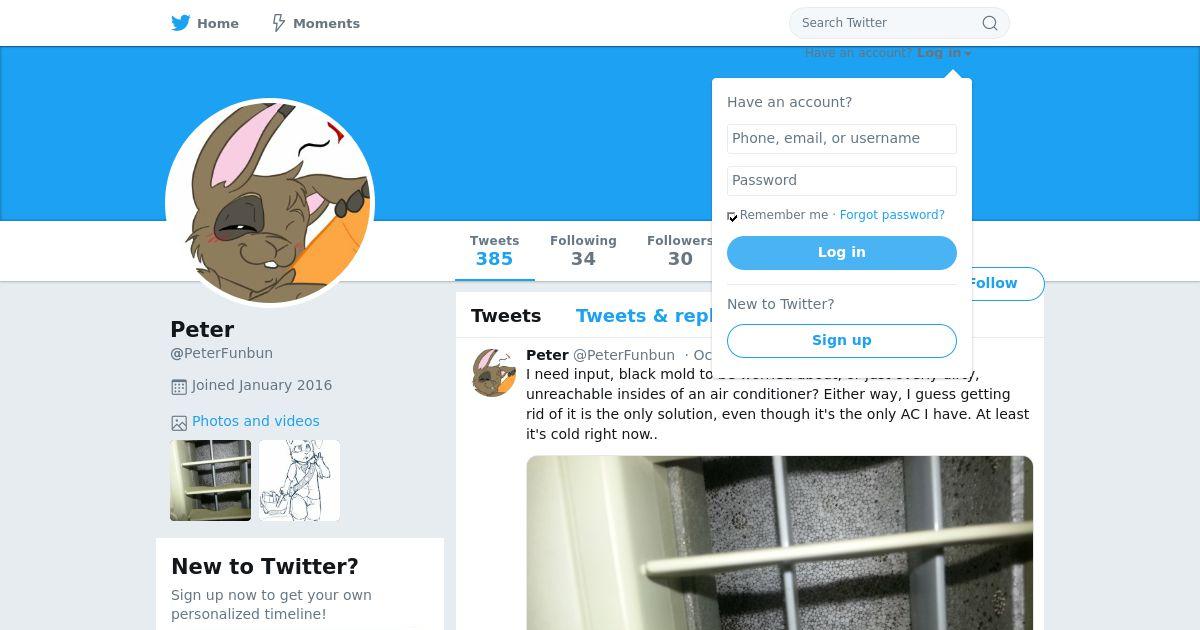Viewport: 1200px width, 630px height.
Task: Open Moments via the lightning bolt icon
Action: tap(279, 23)
